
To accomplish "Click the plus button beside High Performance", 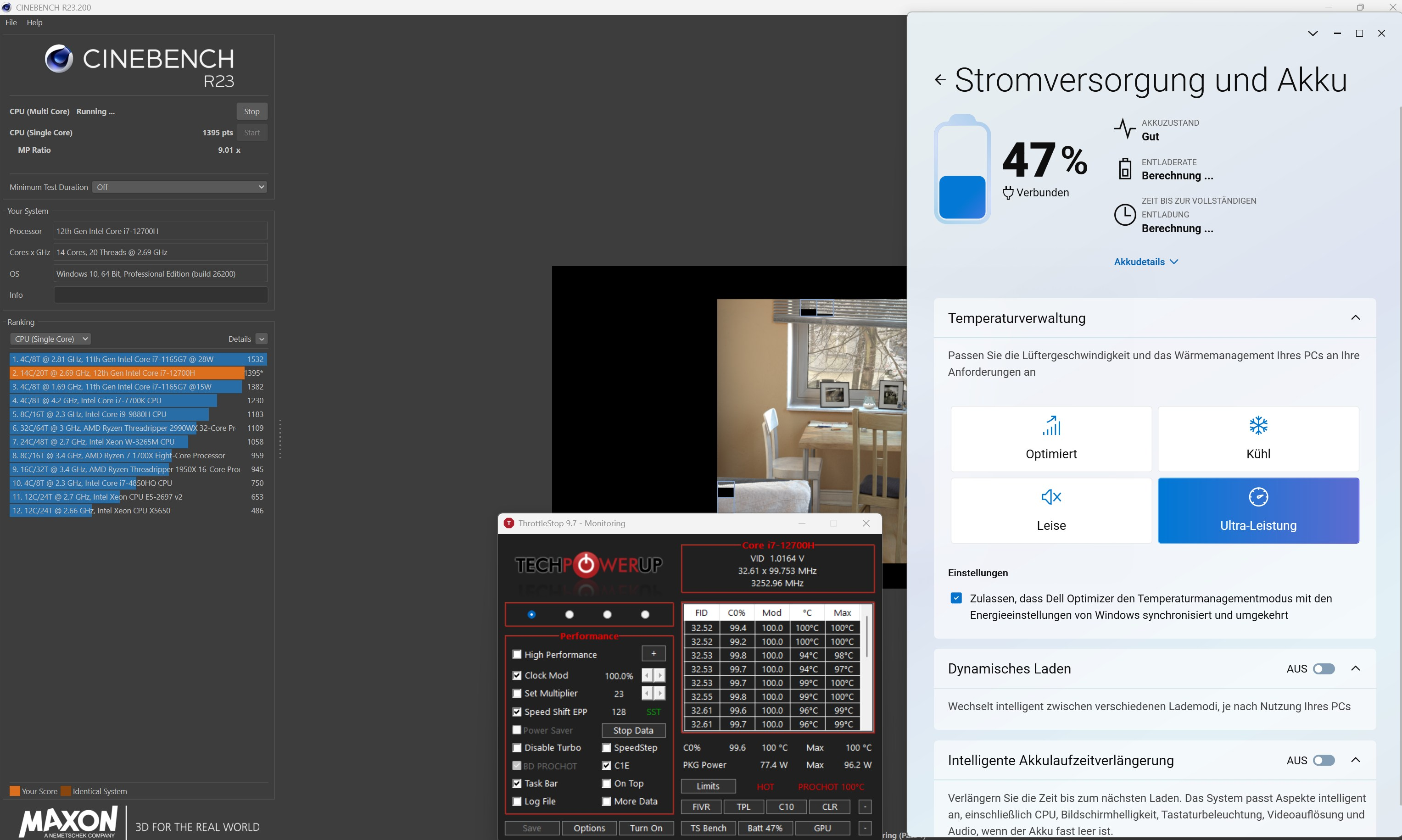I will pos(654,654).
